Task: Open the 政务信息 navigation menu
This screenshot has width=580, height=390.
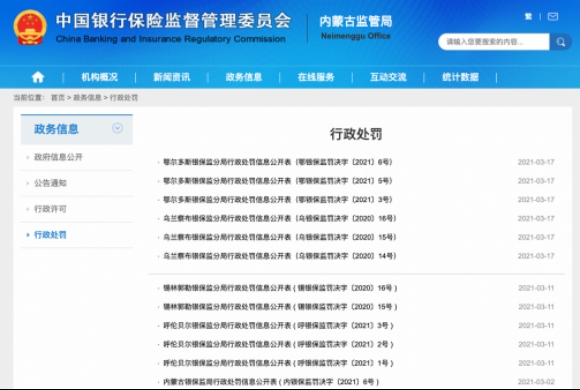Action: tap(244, 77)
